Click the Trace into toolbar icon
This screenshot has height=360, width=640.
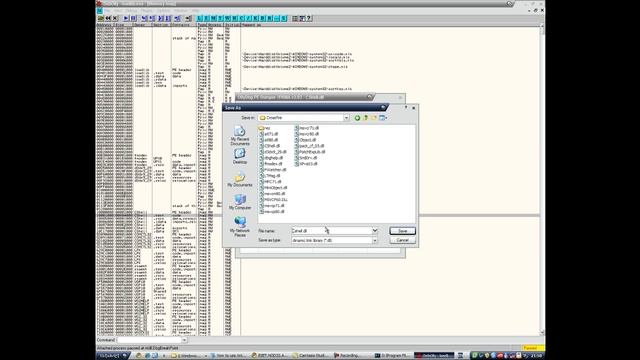160,18
